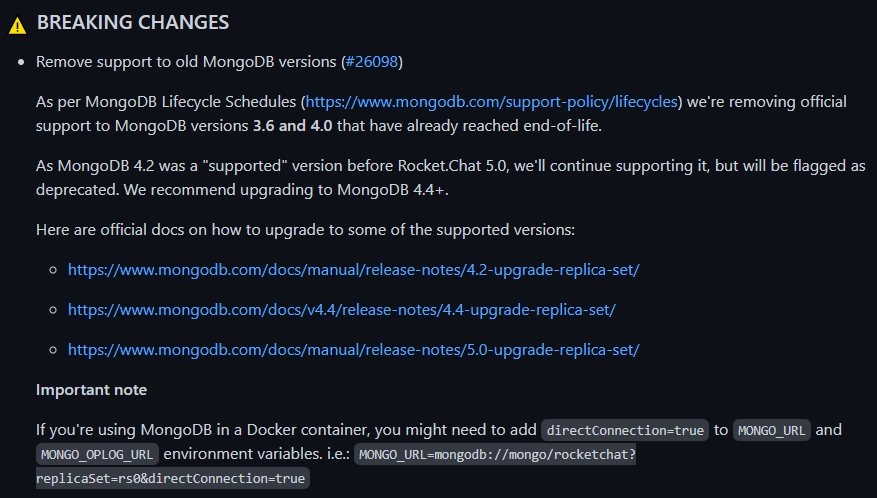Screen dimensions: 877x498
Task: Click 'Remove support to old MongoDB versions' text
Action: (186, 62)
